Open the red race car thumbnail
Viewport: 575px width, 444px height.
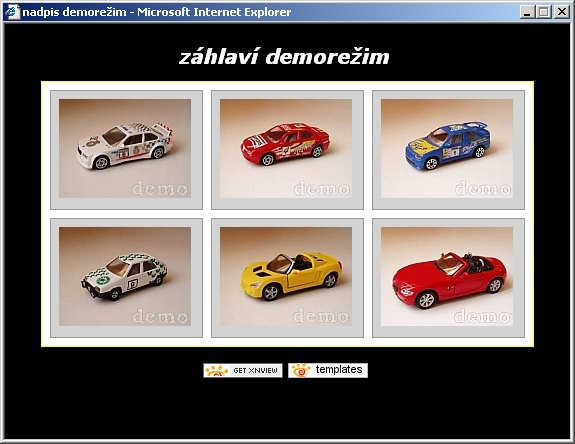click(286, 148)
